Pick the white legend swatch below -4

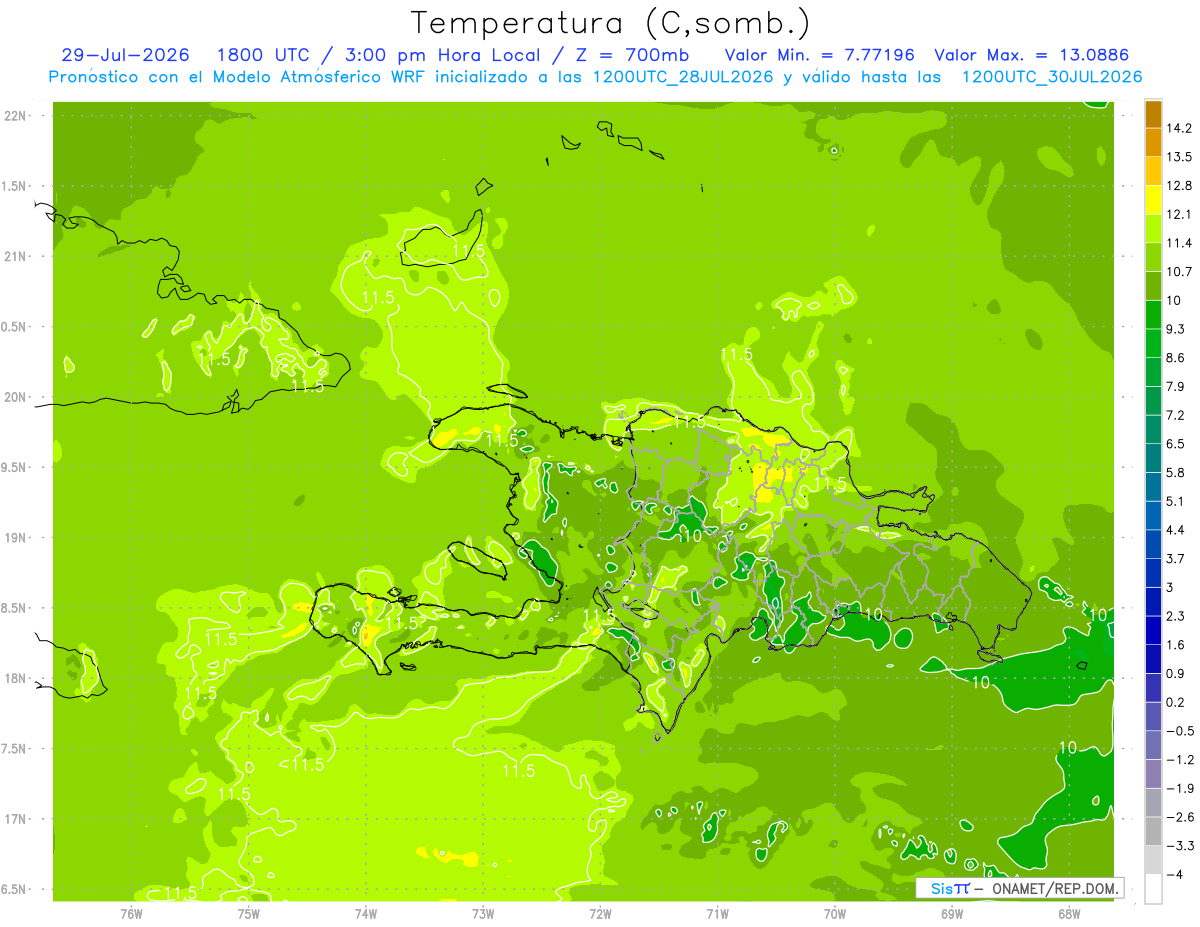tap(1153, 889)
